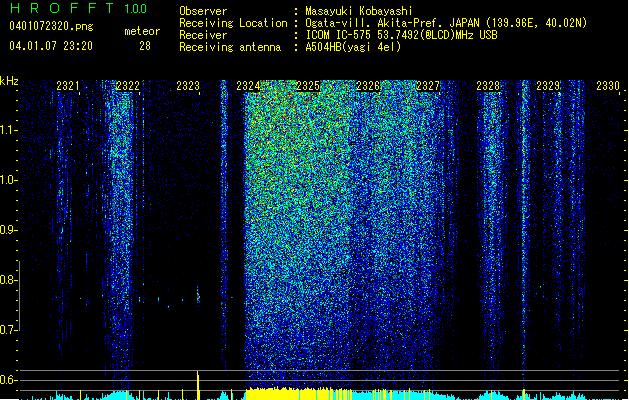Click the 2327 time marker
This screenshot has height=400, width=629.
[428, 86]
